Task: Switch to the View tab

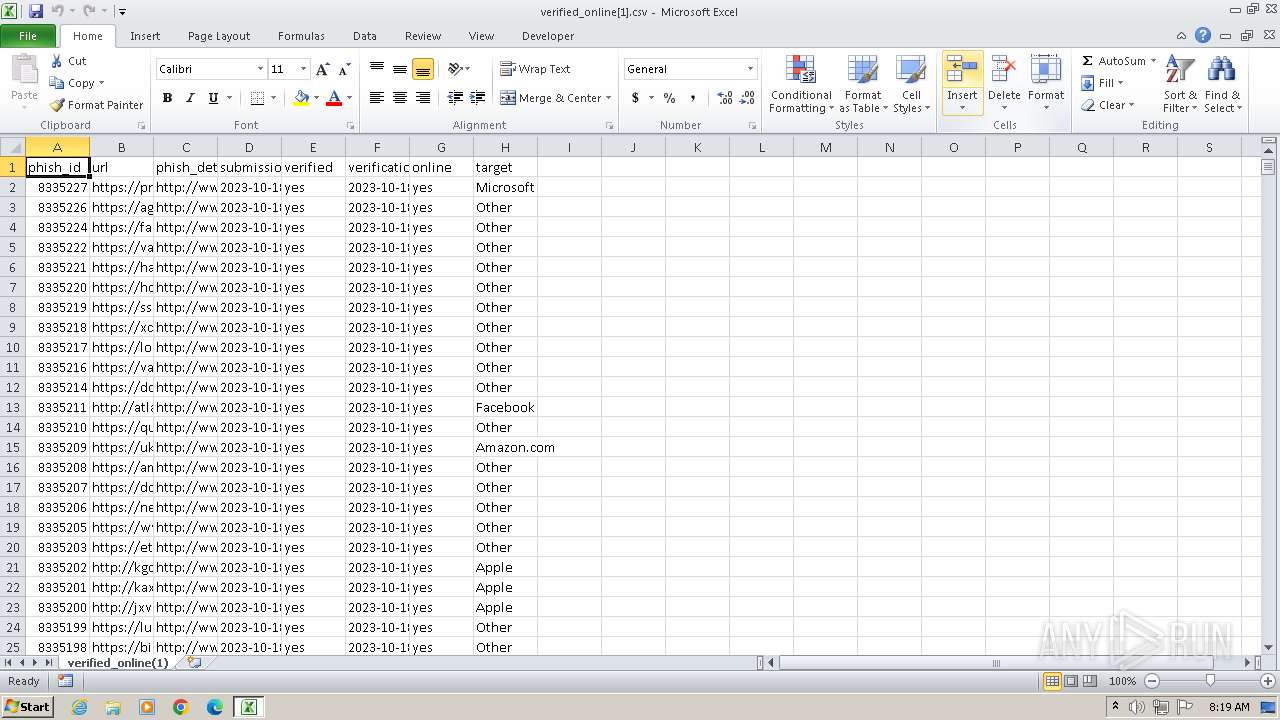Action: pos(481,36)
